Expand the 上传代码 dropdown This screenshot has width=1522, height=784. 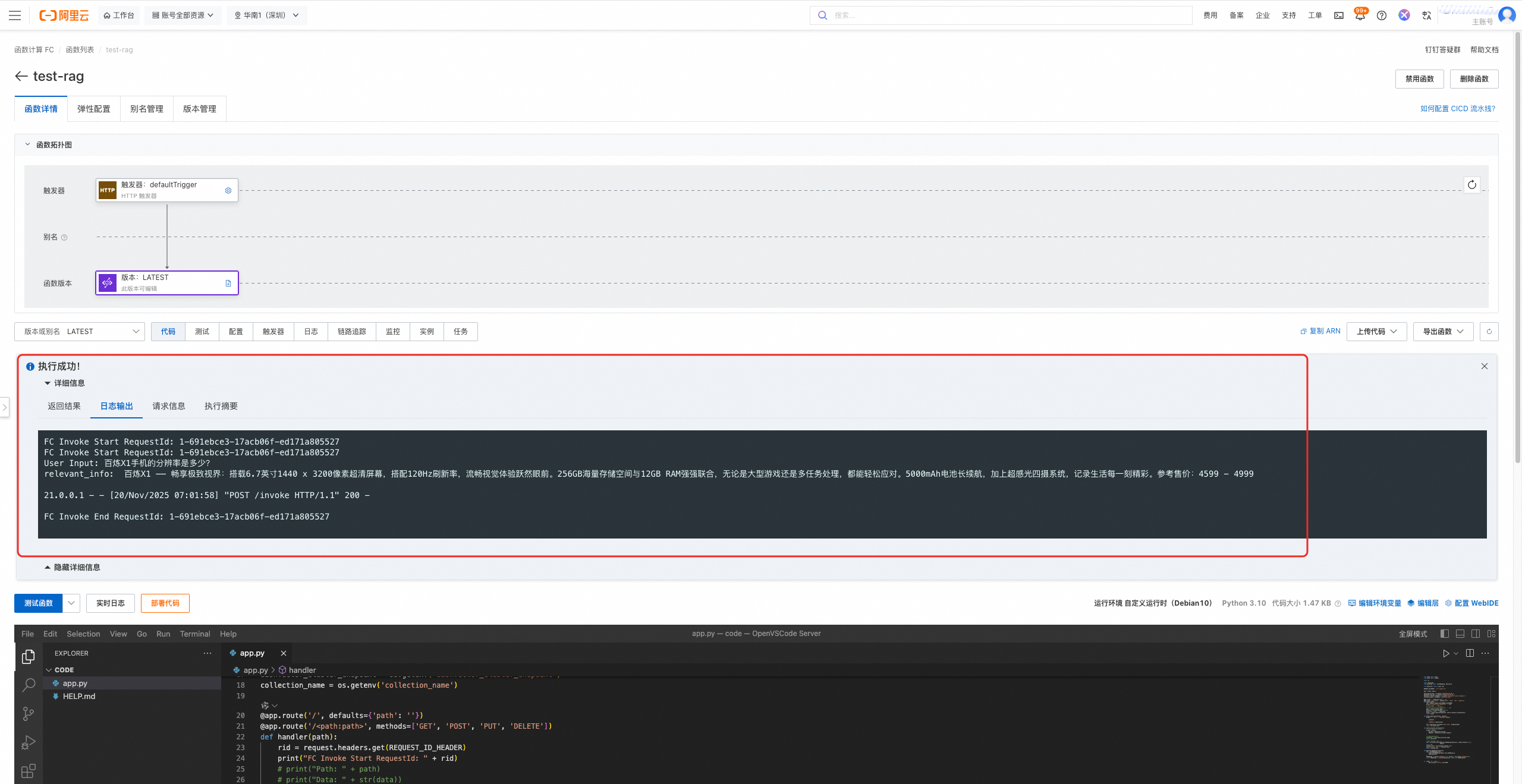pyautogui.click(x=1376, y=332)
